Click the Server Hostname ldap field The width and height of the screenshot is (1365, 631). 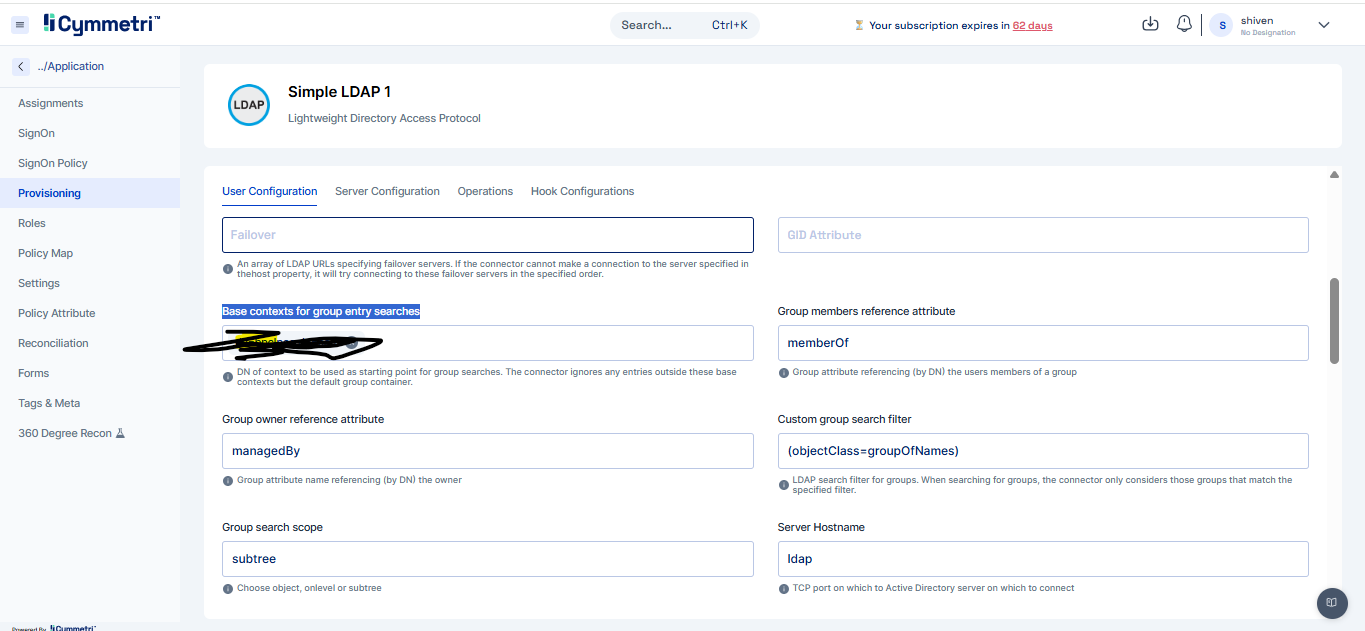tap(1043, 559)
